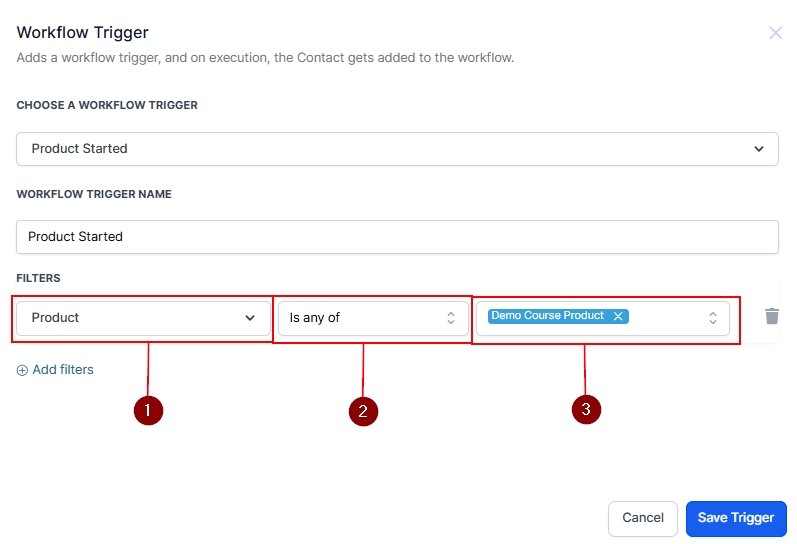The height and width of the screenshot is (544, 797).
Task: Click the chevron on Product Started dropdown
Action: click(x=758, y=149)
